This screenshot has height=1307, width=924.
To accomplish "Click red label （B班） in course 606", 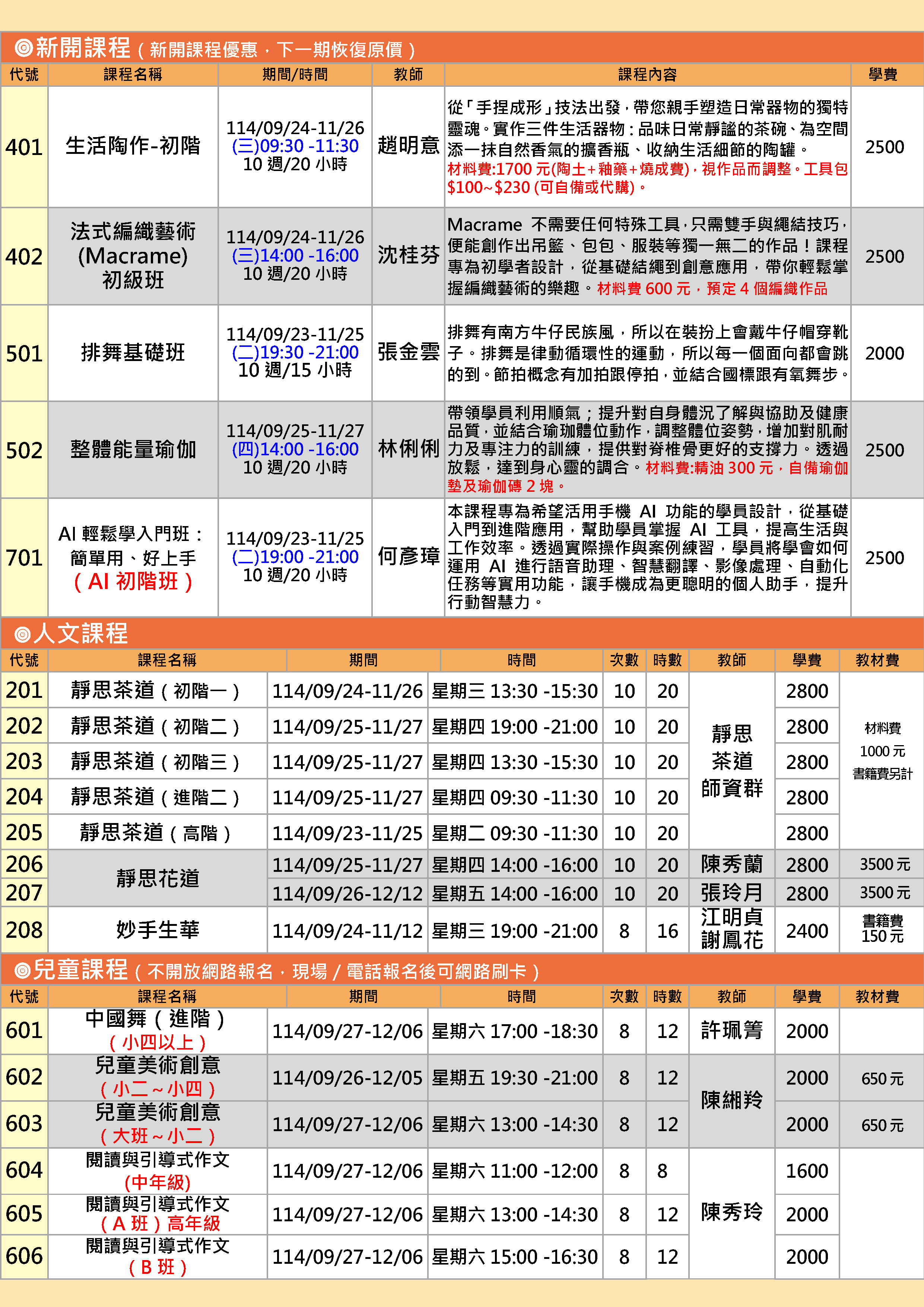I will click(158, 1267).
